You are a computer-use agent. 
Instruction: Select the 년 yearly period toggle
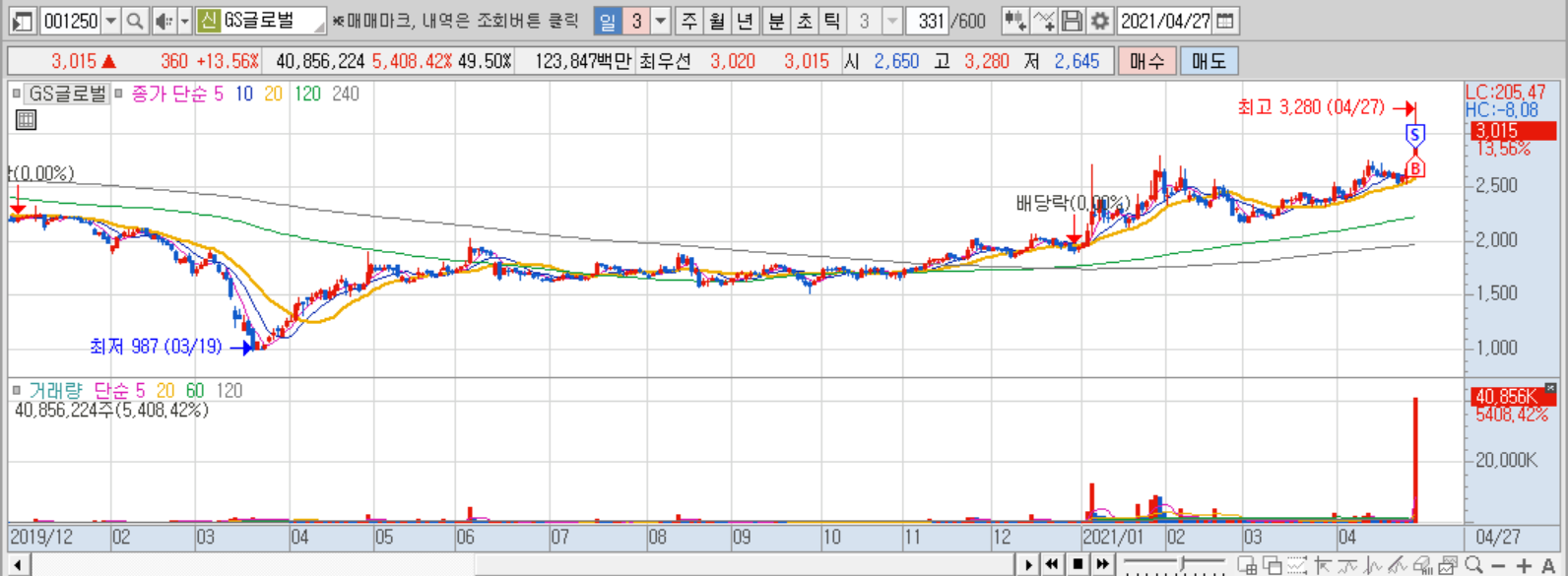(746, 21)
